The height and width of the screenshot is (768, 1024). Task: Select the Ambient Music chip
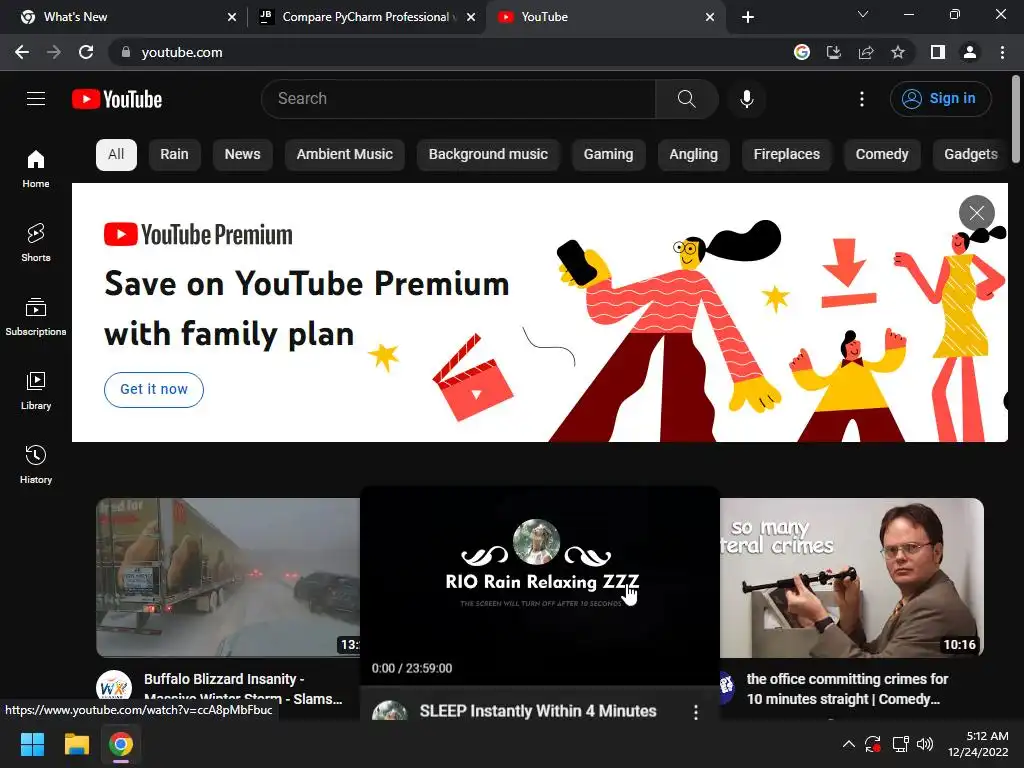coord(345,155)
